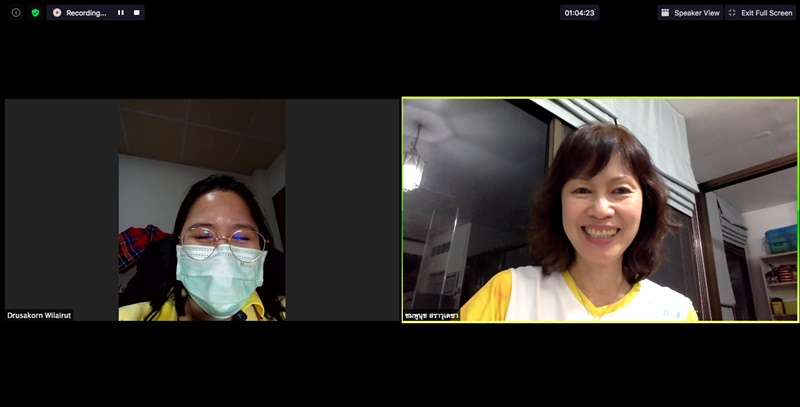Click the Speaker View grid icon

pos(665,13)
